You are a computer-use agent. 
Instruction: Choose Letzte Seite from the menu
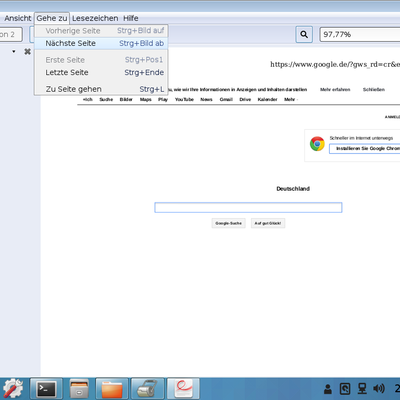pos(101,72)
